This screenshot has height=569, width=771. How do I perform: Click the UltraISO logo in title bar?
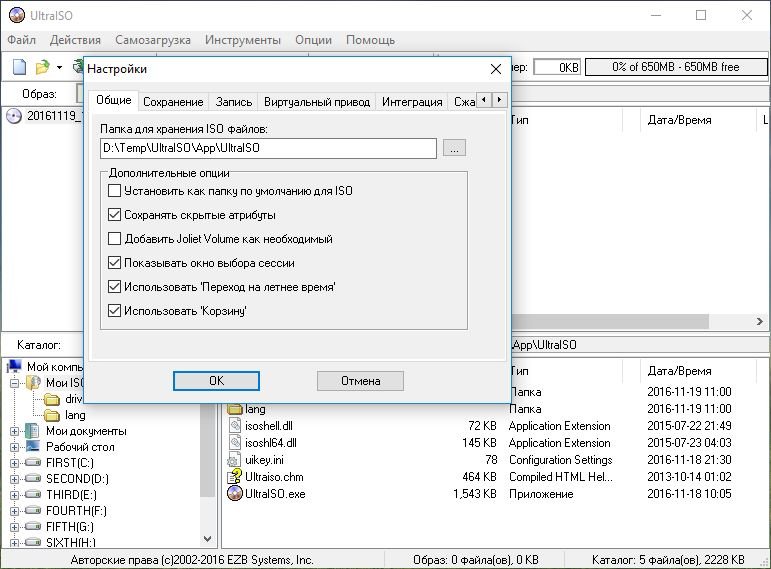[17, 15]
